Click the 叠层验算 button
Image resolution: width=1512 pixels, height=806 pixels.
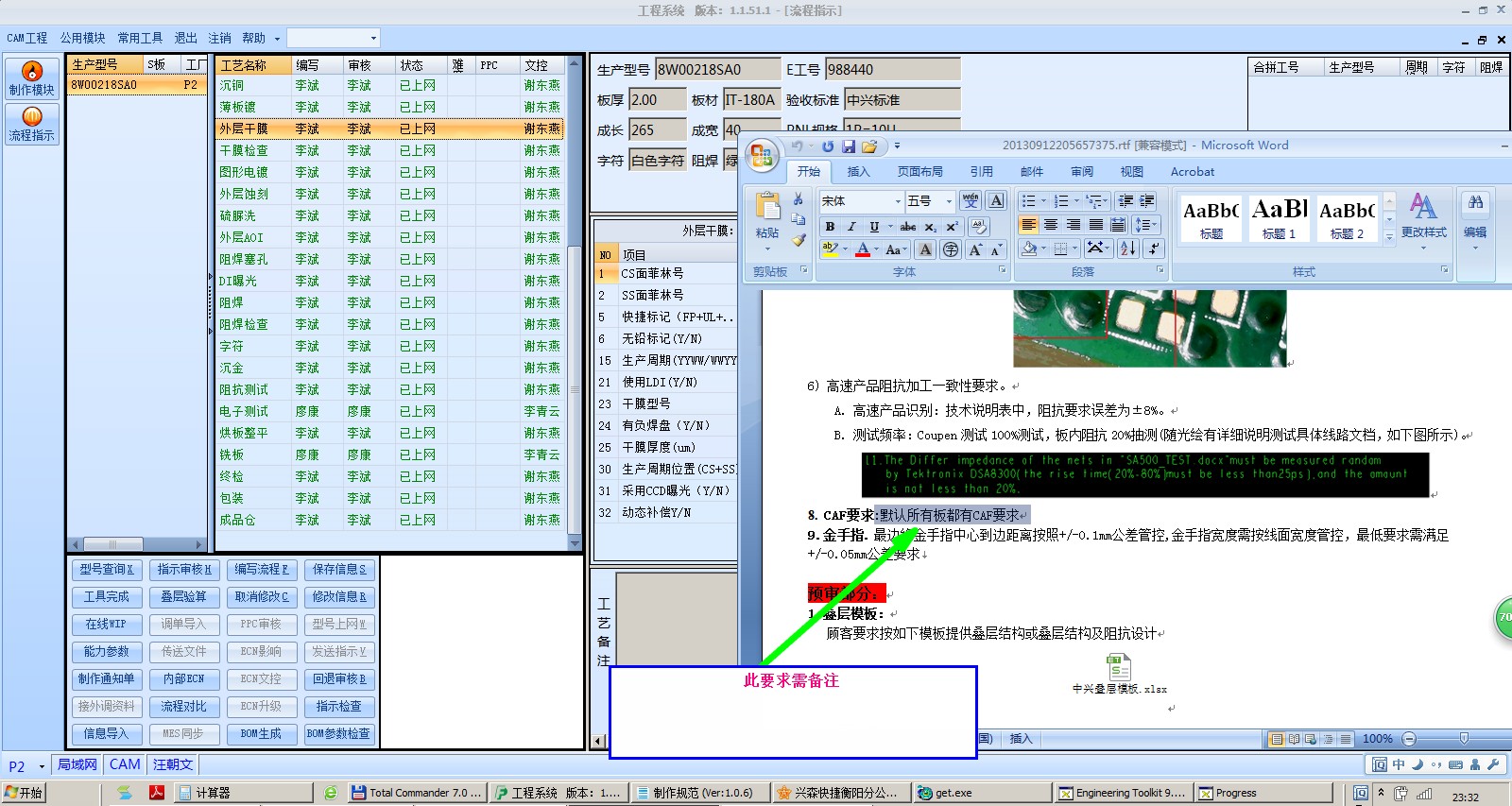point(183,597)
